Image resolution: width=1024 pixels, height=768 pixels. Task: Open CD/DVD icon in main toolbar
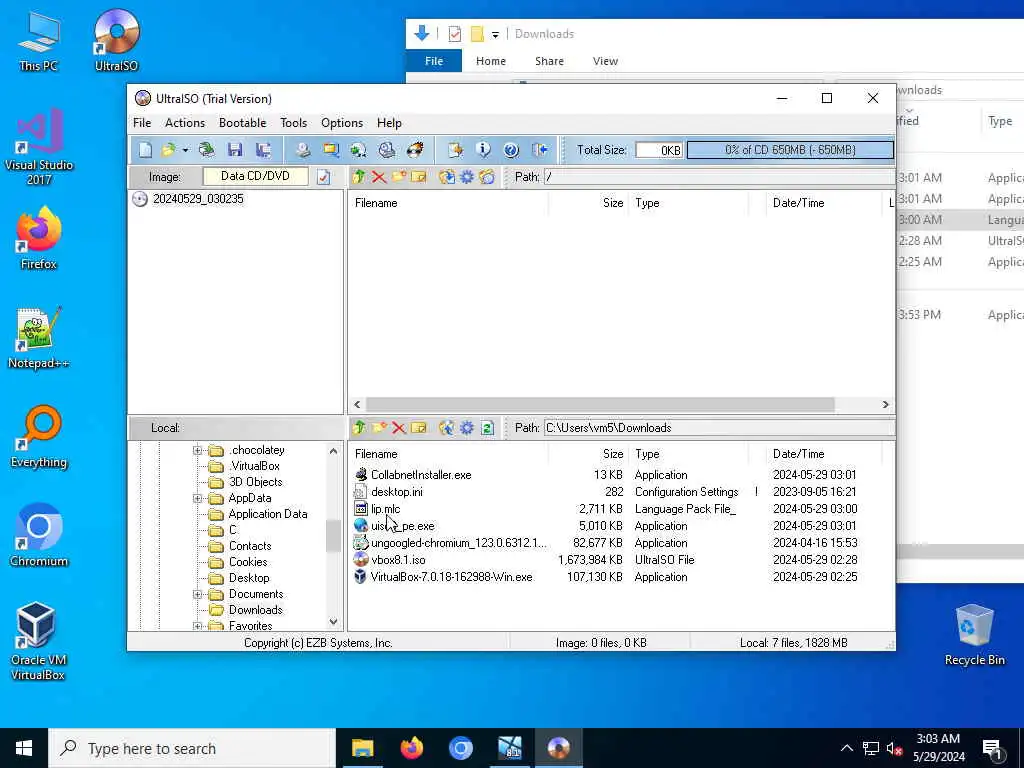click(206, 150)
